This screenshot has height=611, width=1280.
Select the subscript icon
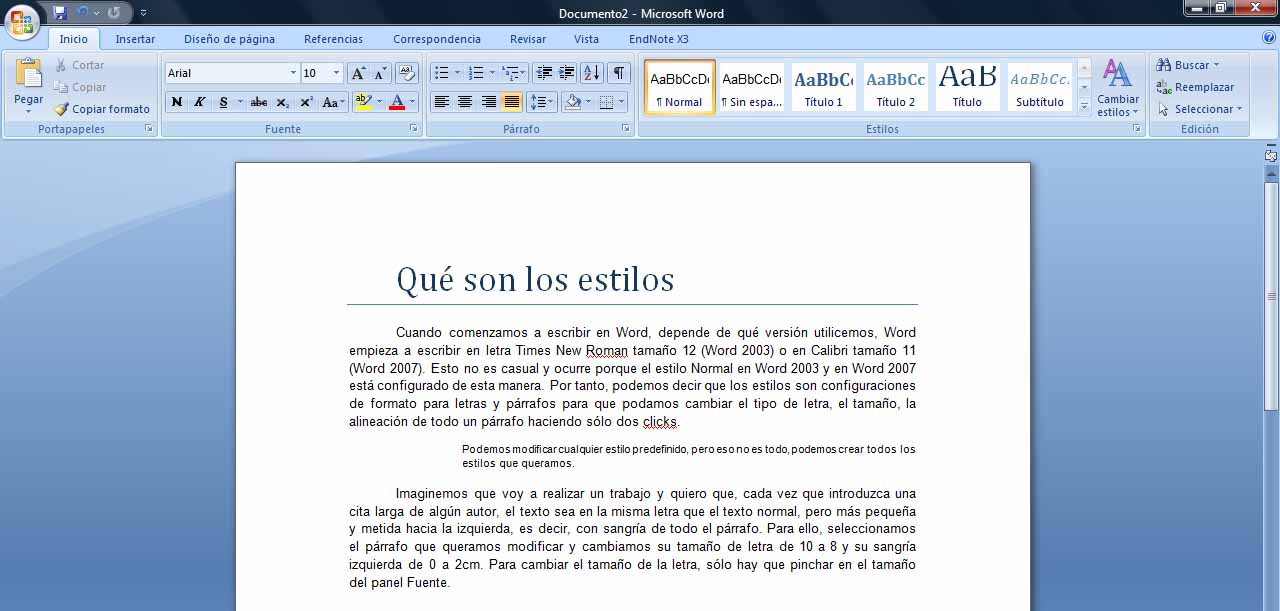(x=284, y=102)
